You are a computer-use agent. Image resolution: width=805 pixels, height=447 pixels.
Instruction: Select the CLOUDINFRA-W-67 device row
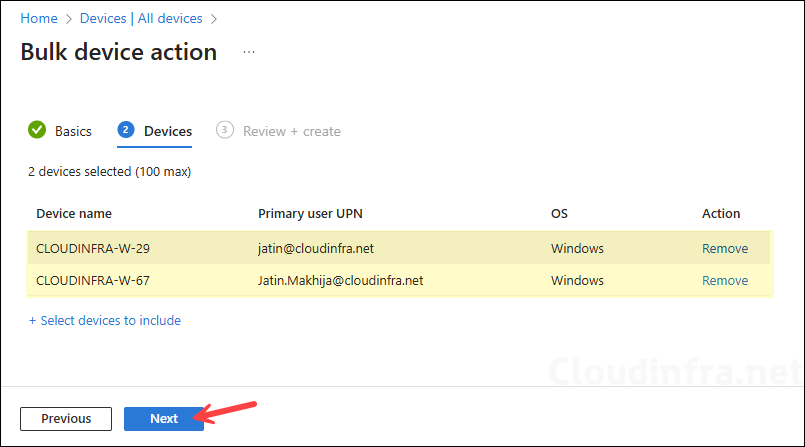pos(93,280)
